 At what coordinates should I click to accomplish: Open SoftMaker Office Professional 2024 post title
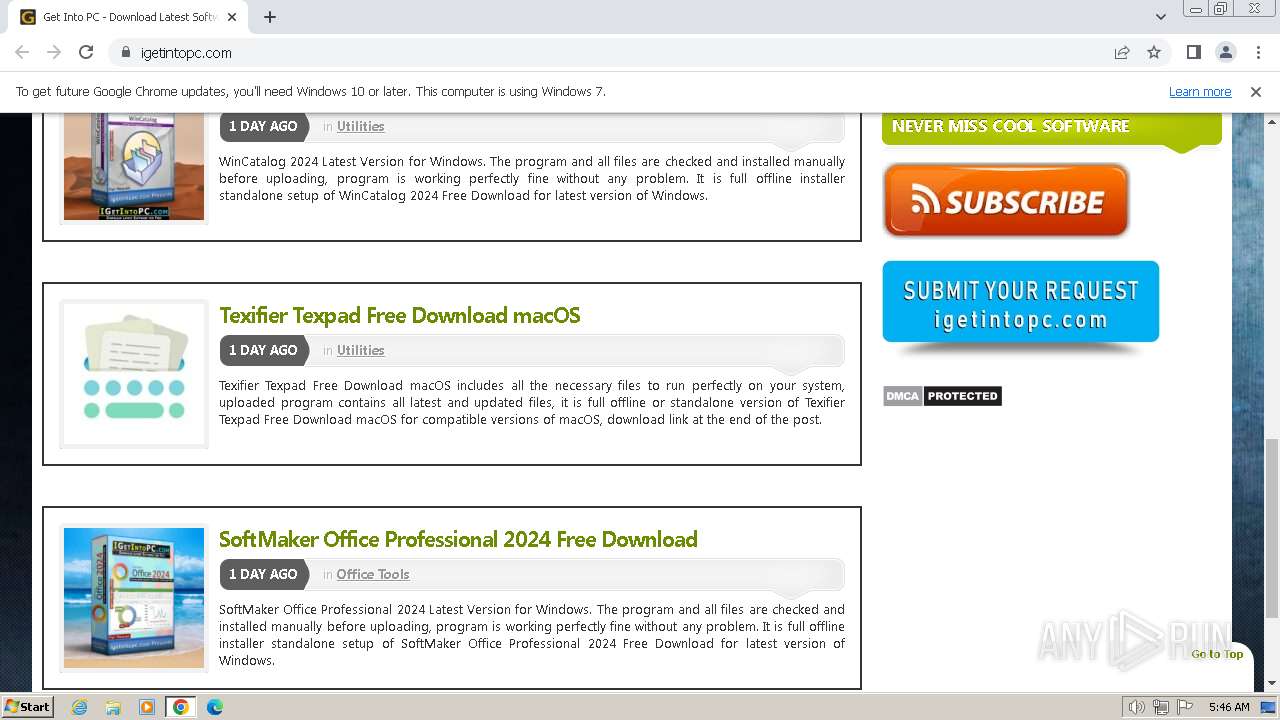coord(458,539)
